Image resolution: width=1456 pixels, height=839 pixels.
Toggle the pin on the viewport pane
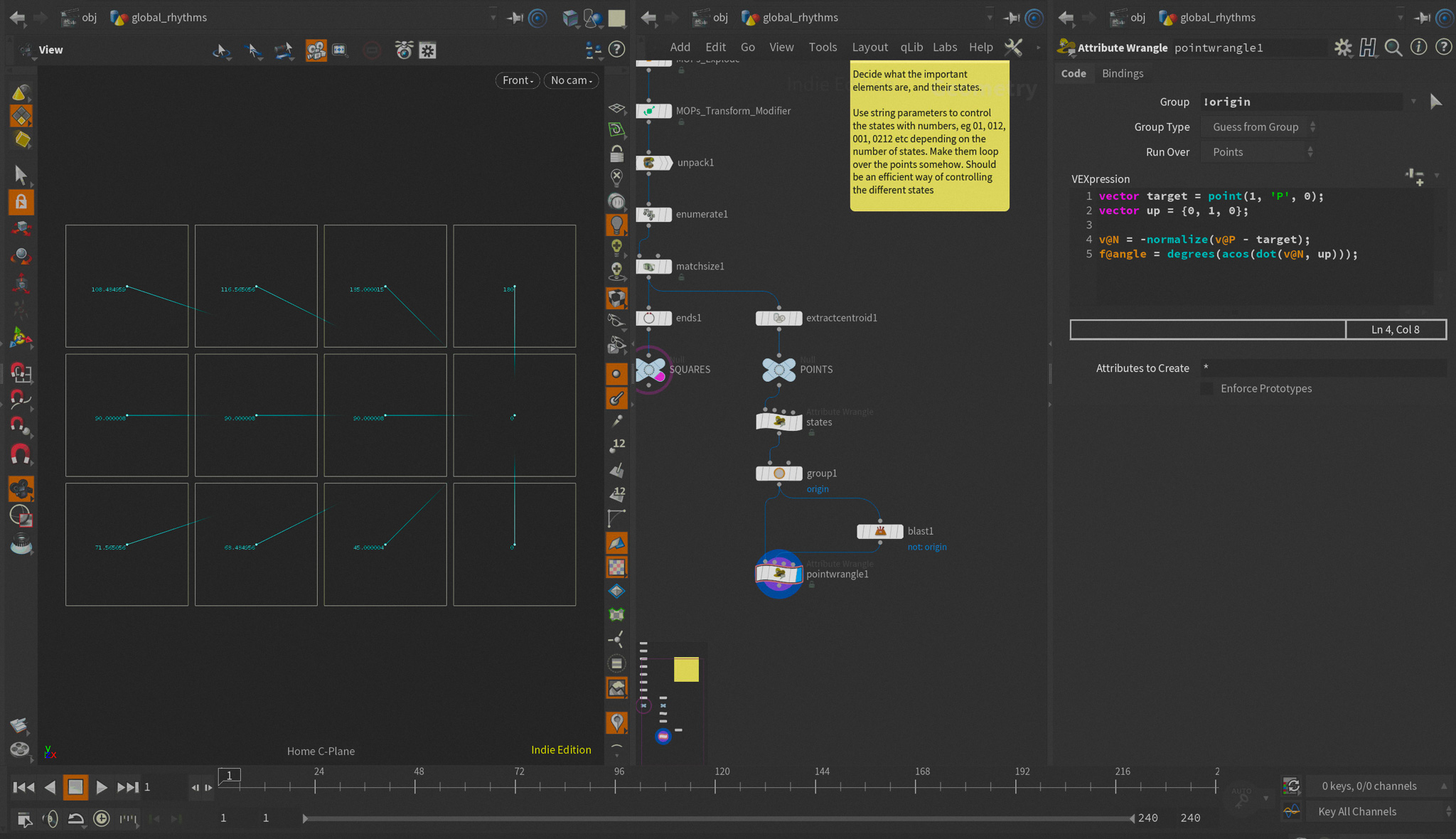[x=515, y=18]
